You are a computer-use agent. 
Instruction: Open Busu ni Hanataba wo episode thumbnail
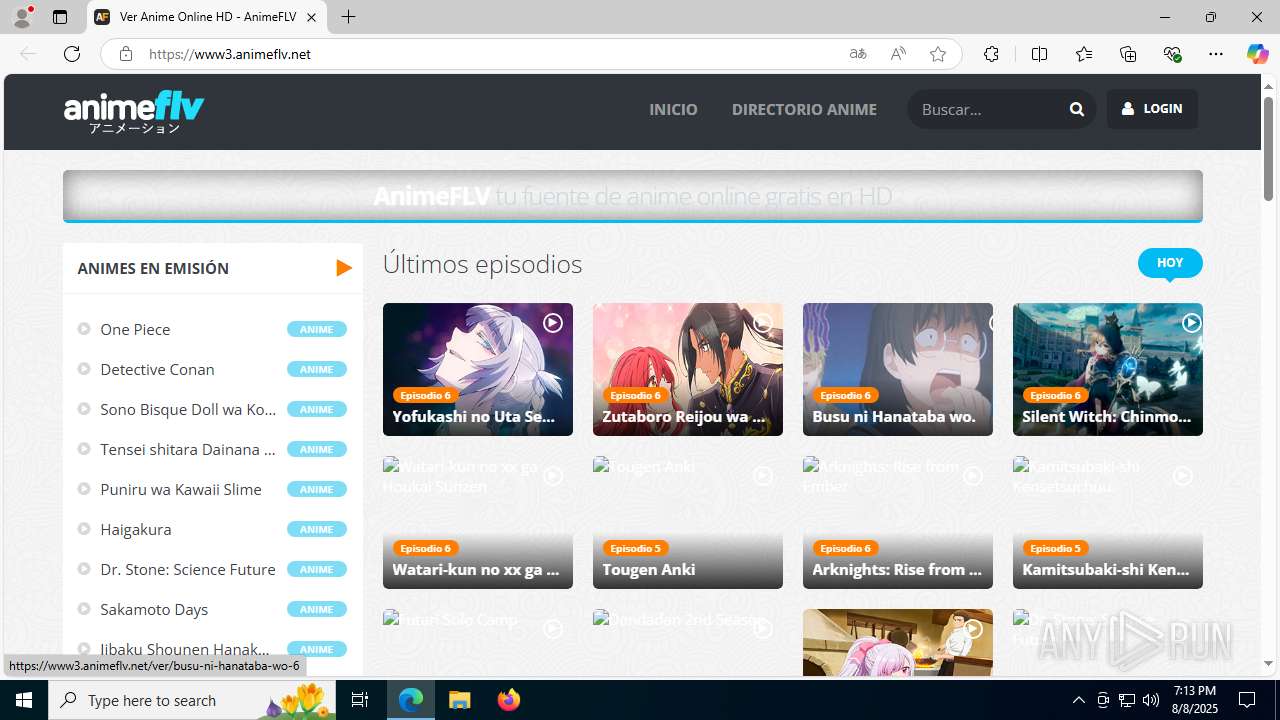click(898, 369)
